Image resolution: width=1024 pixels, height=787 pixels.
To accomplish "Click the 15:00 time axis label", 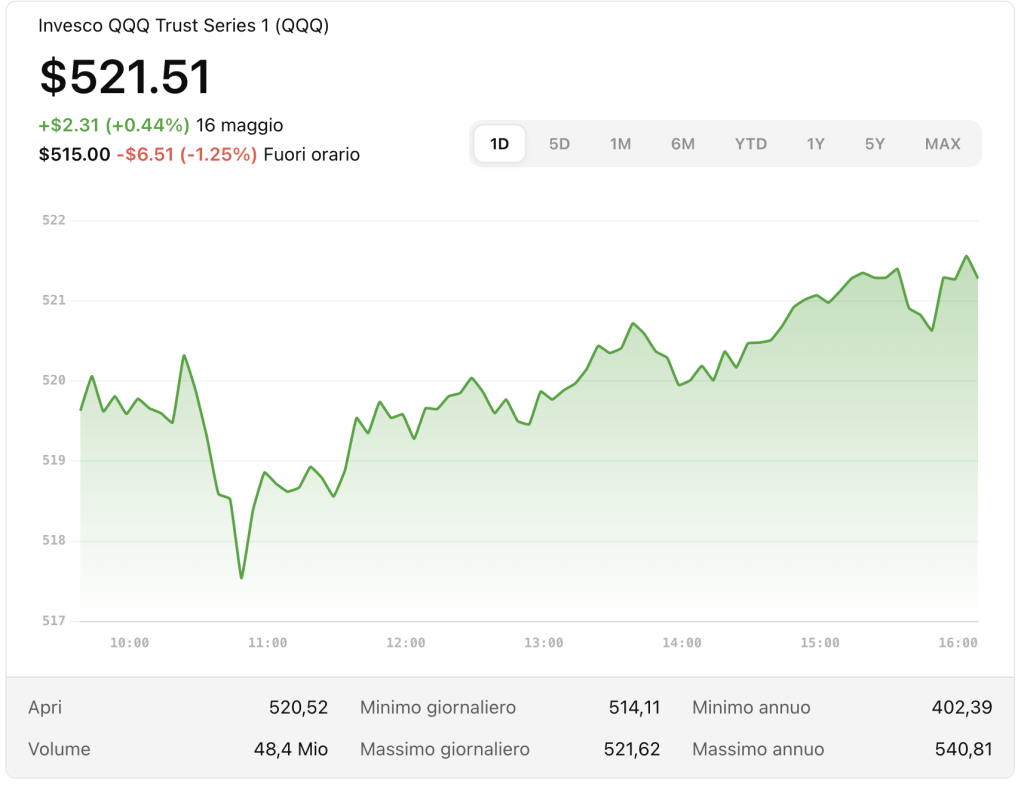I will point(820,643).
